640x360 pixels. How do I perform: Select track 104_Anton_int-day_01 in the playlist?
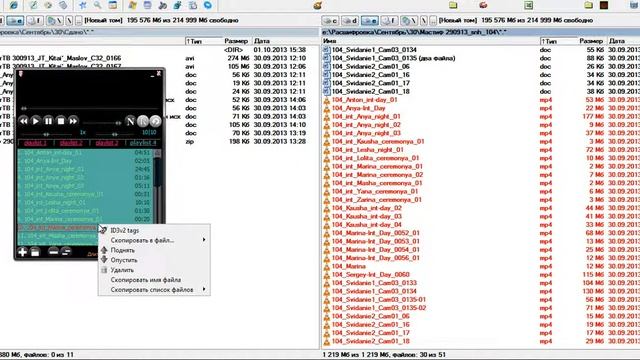tap(85, 153)
